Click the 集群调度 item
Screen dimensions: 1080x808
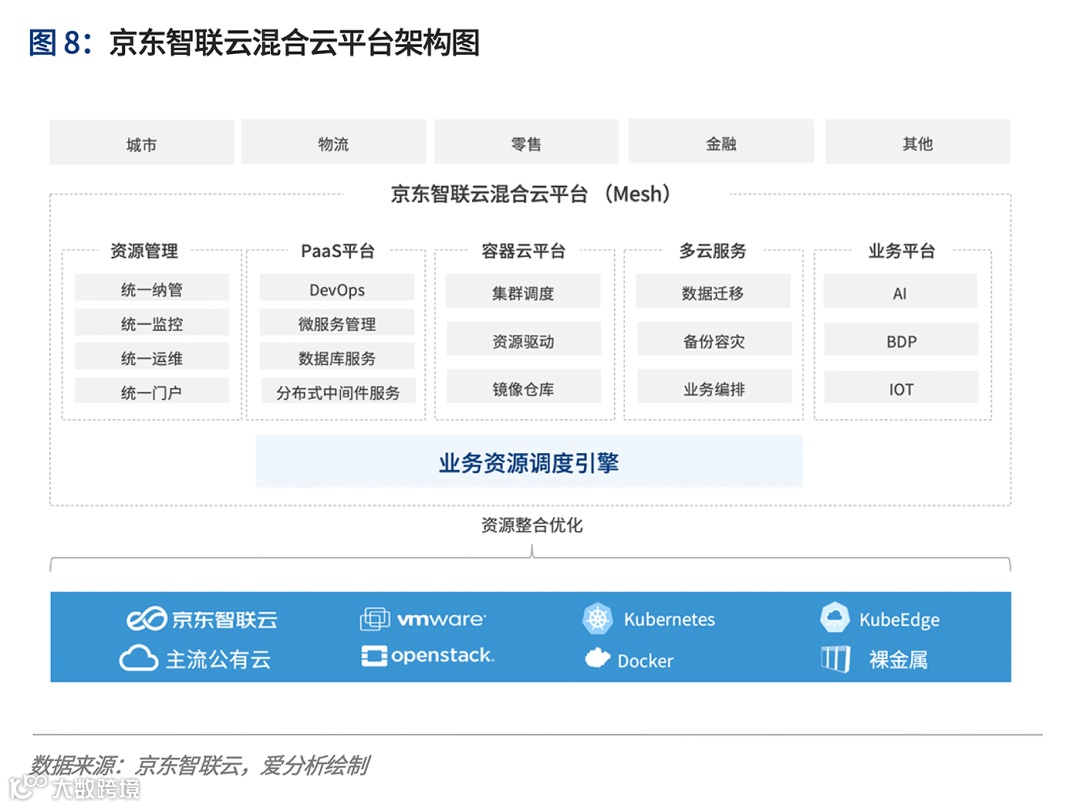point(523,291)
